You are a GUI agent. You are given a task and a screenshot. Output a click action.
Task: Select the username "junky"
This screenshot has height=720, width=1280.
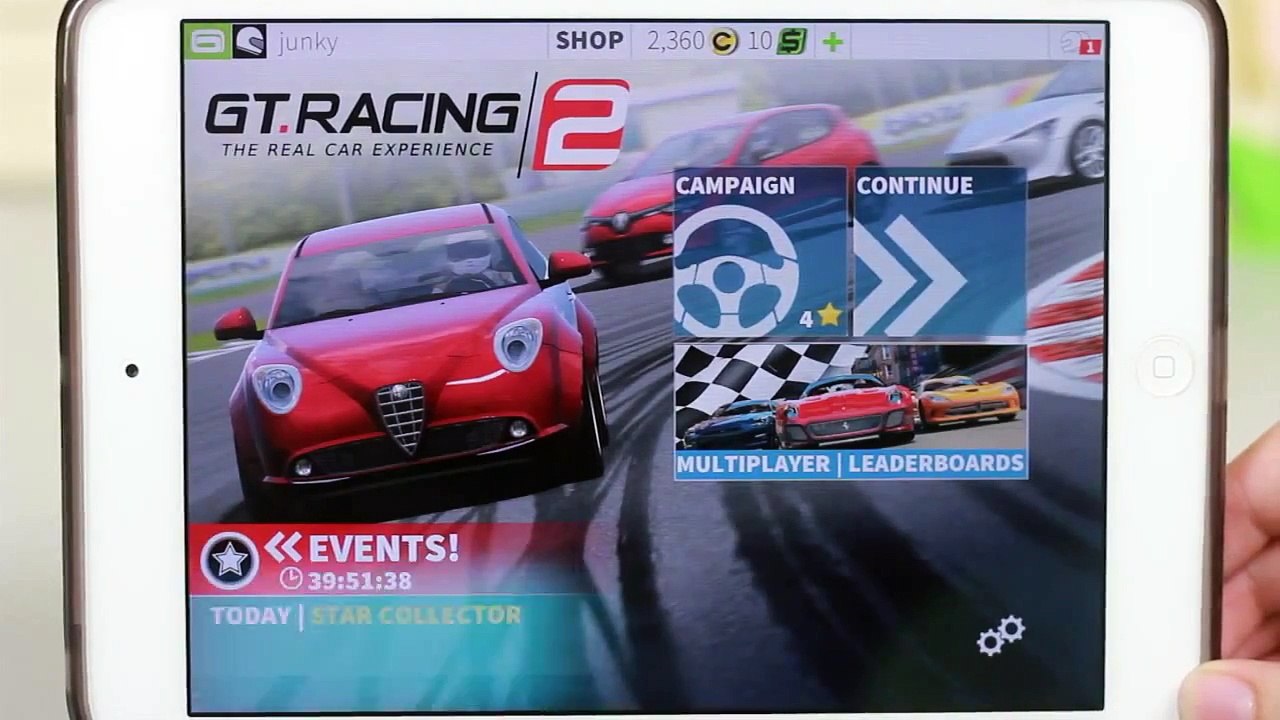click(307, 42)
